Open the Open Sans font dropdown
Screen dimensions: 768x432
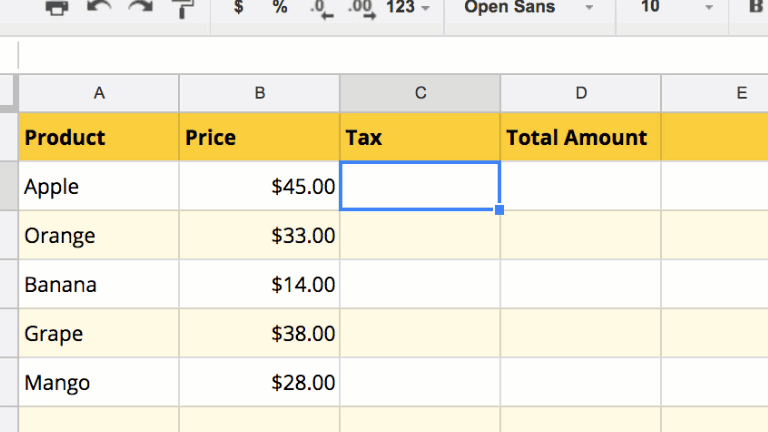pyautogui.click(x=529, y=7)
